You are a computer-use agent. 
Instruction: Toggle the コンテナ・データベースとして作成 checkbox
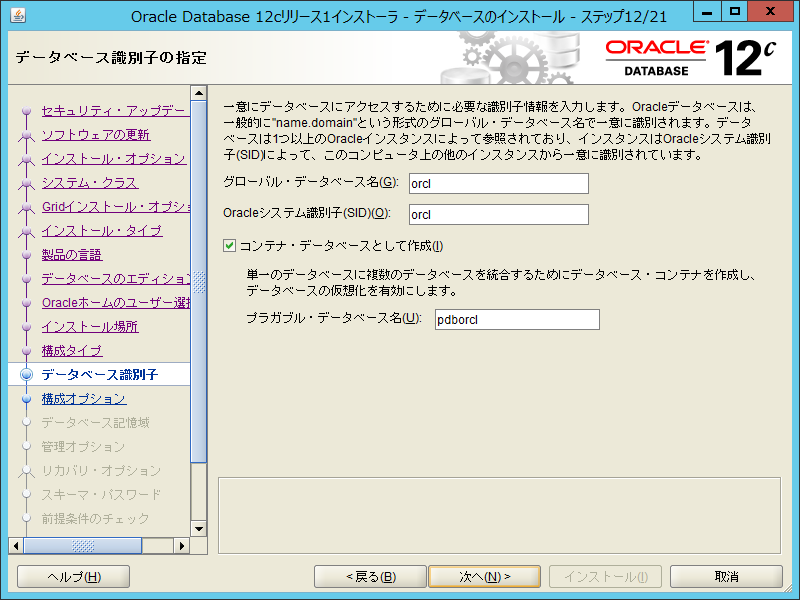click(230, 246)
